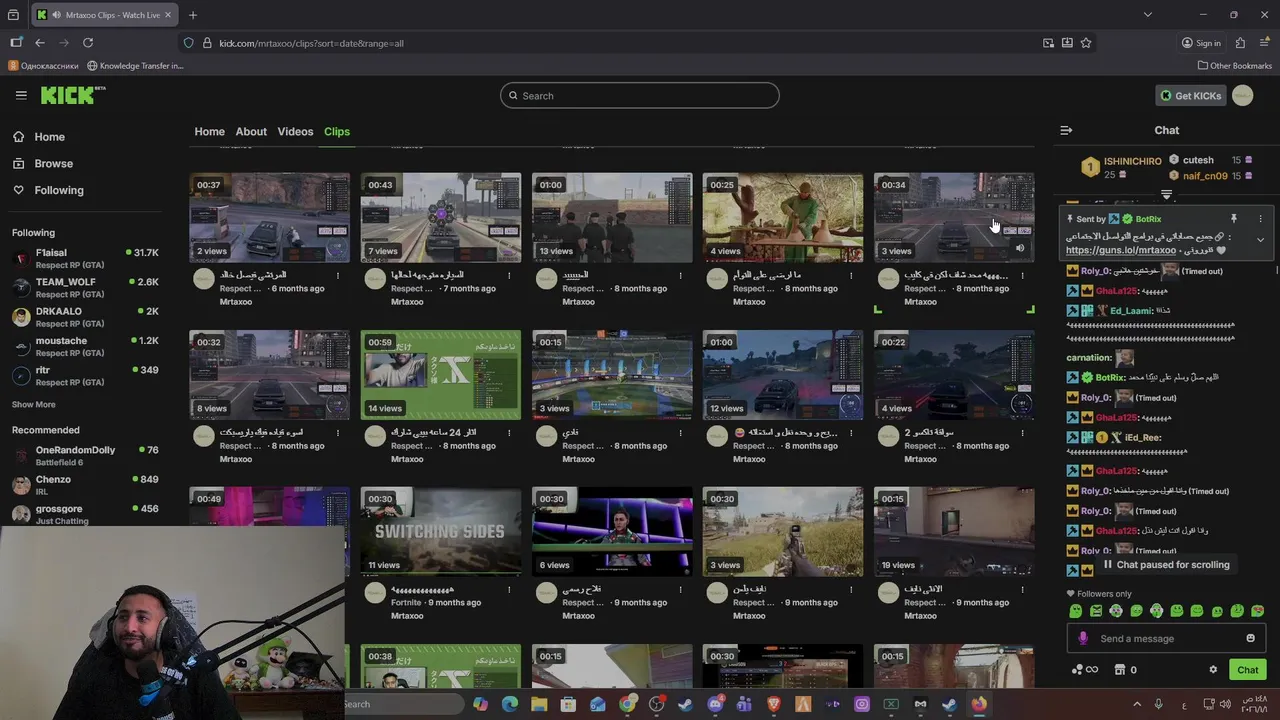Show hidden system tray icons

[x=1137, y=704]
